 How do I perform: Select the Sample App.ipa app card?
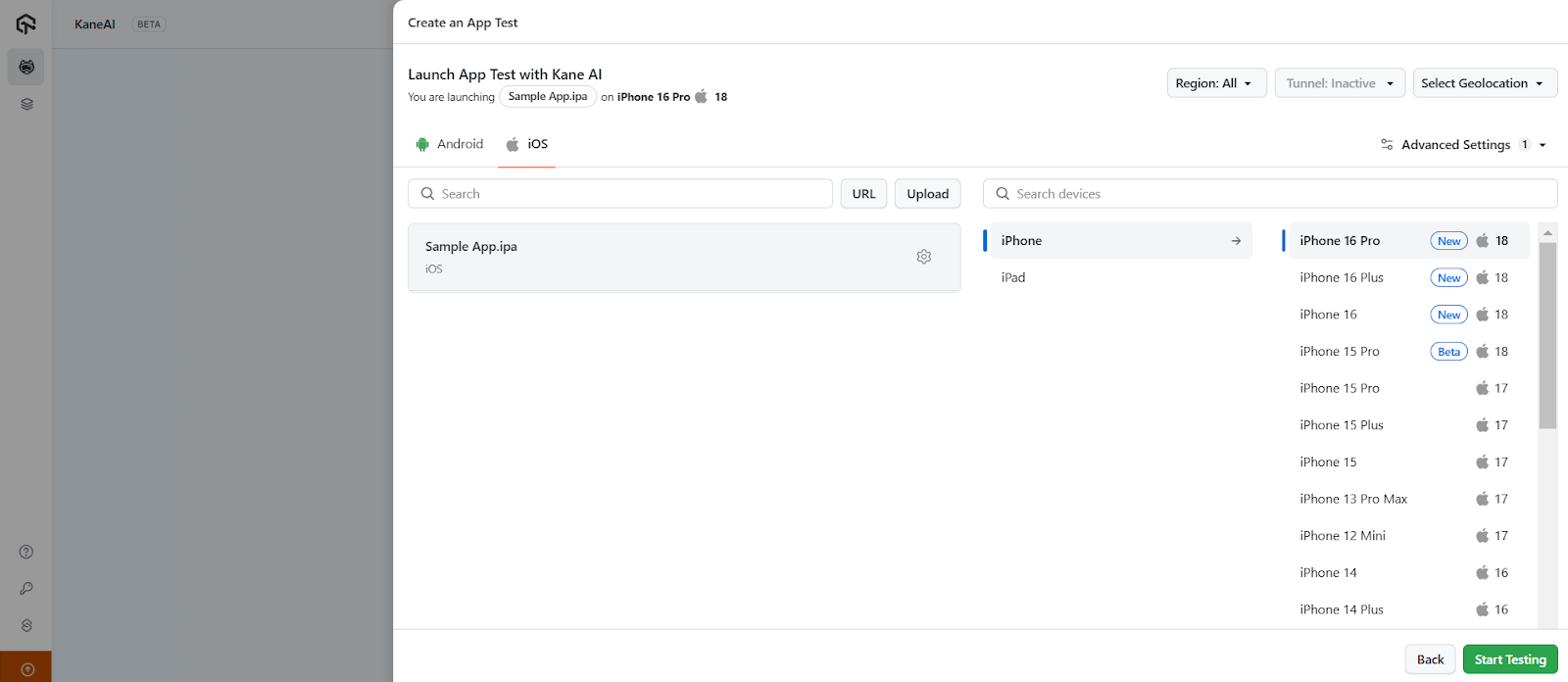684,257
